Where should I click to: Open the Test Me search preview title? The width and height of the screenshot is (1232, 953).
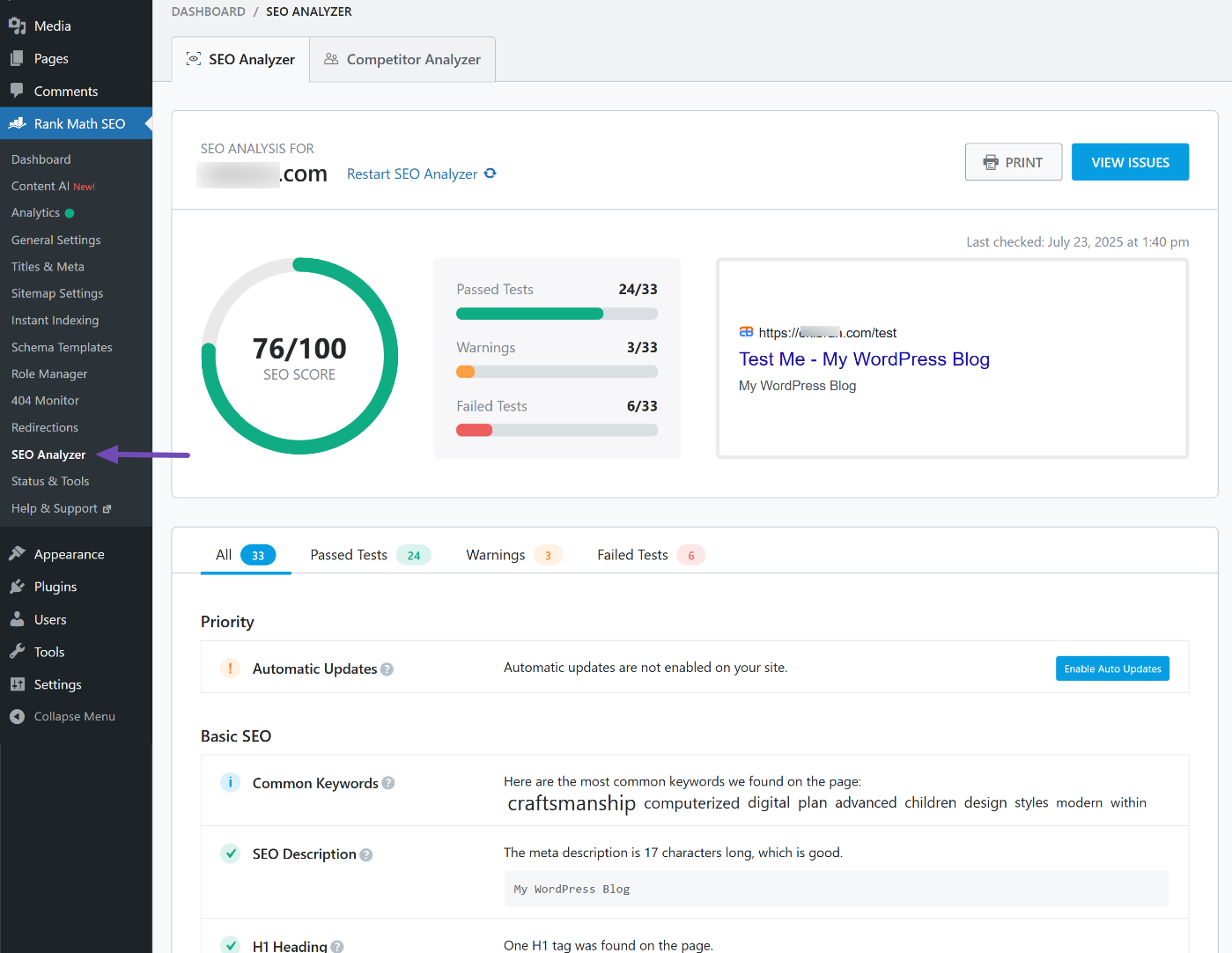[864, 359]
